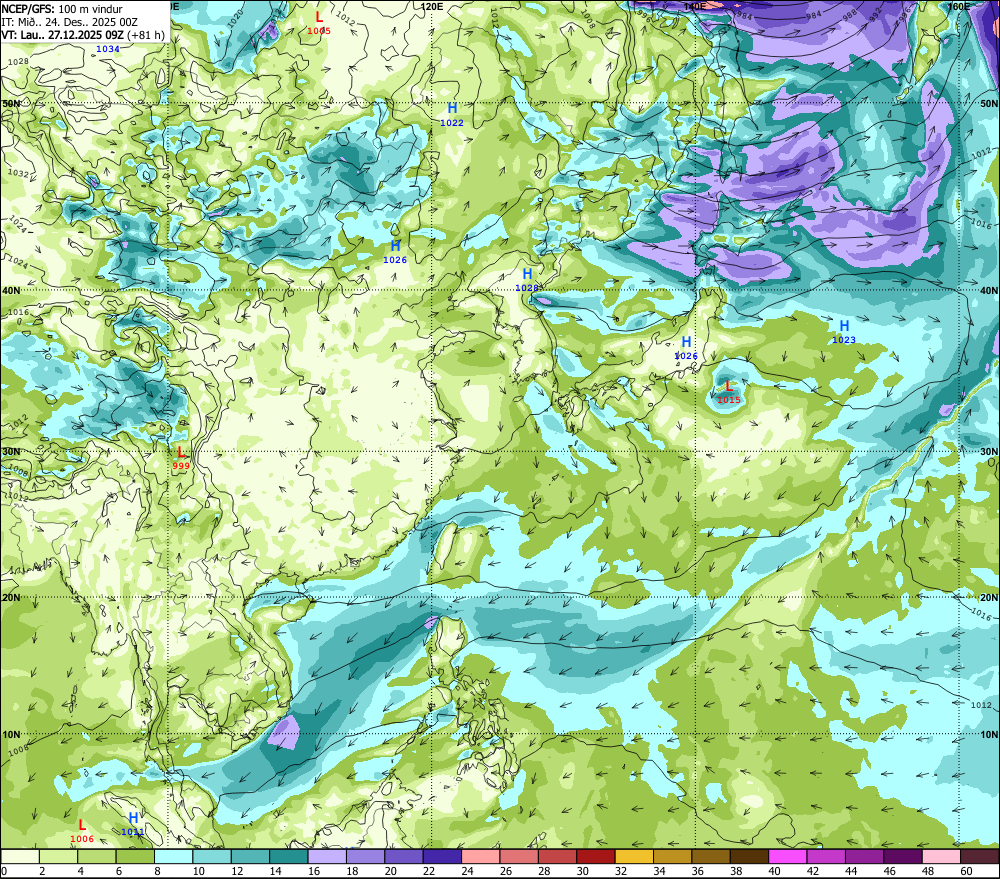Click the blue 1034 pressure value

click(x=108, y=49)
